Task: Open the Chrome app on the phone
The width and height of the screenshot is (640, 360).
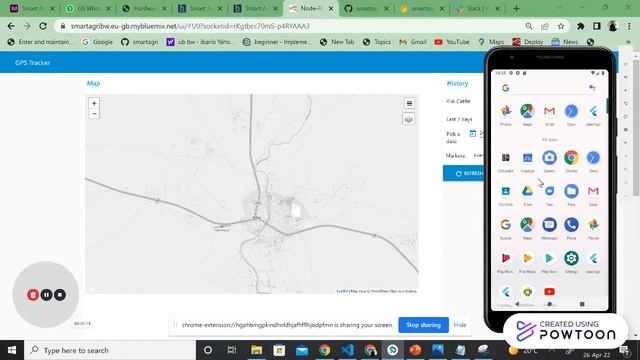Action: [571, 158]
